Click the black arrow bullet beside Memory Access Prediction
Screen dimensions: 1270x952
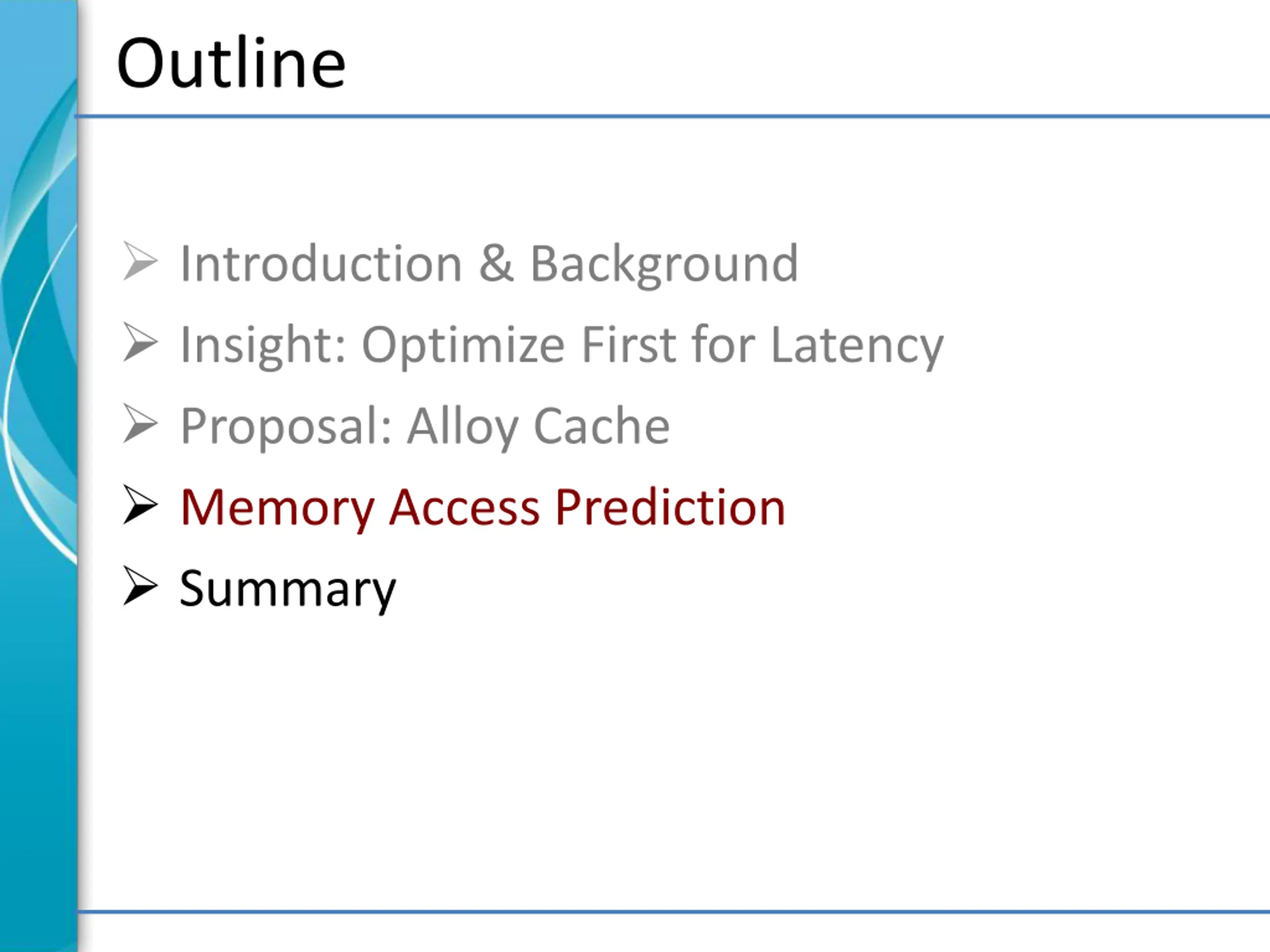click(140, 505)
